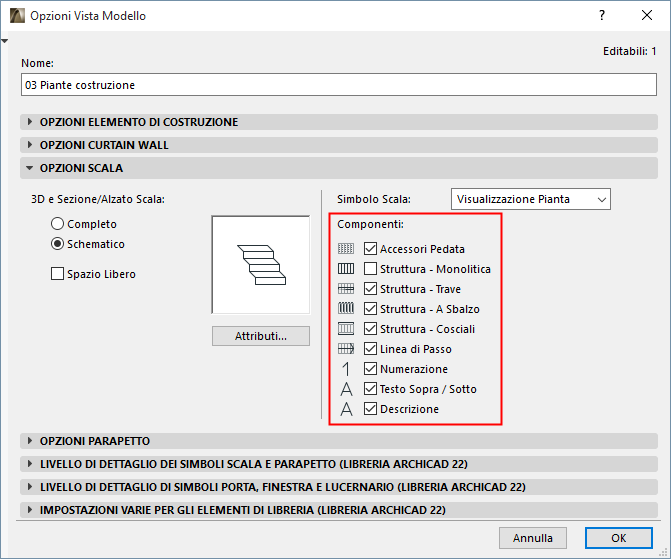Click the Descrizione letter icon
The height and width of the screenshot is (559, 671).
click(x=346, y=409)
